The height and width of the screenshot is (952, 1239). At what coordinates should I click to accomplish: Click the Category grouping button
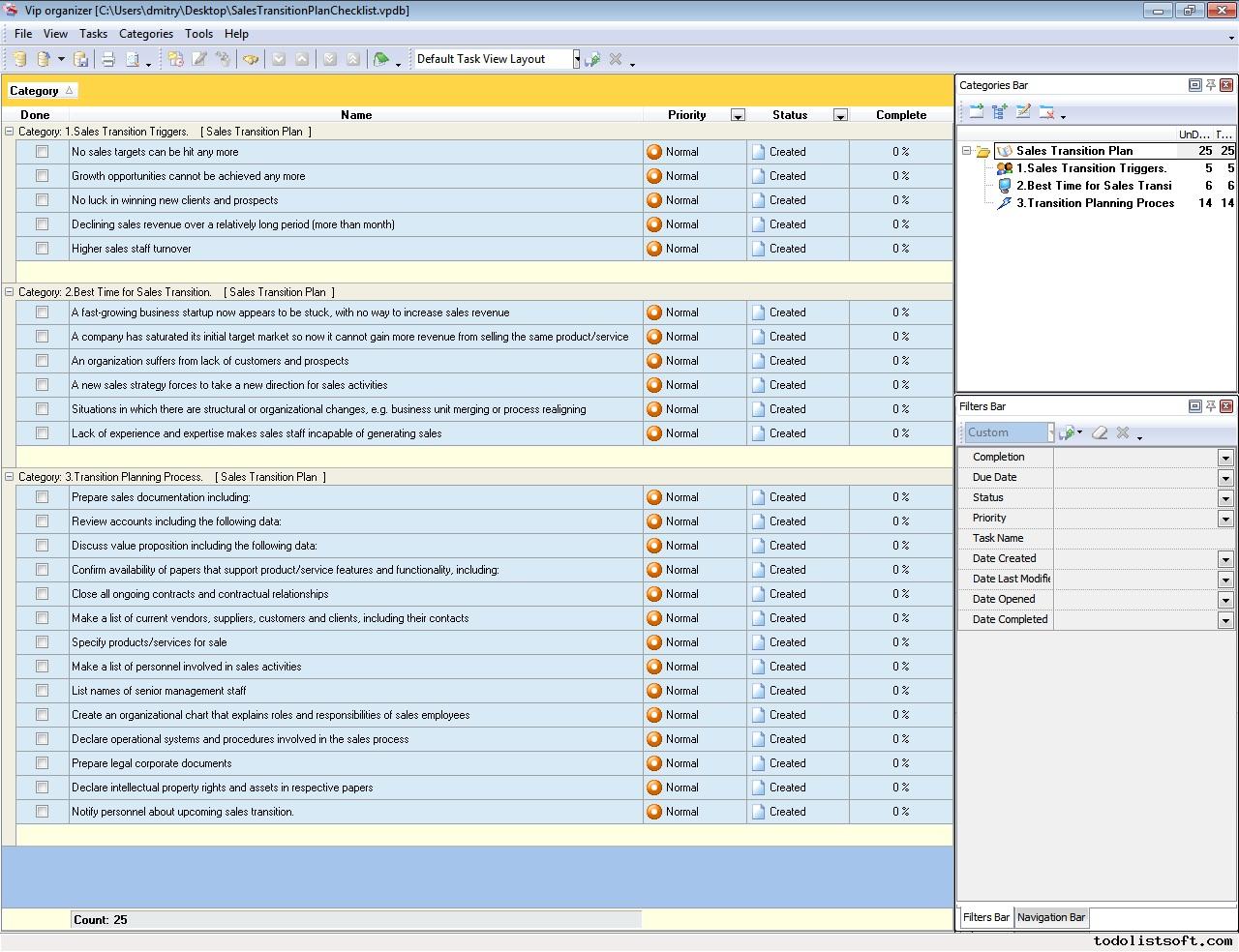pyautogui.click(x=41, y=91)
